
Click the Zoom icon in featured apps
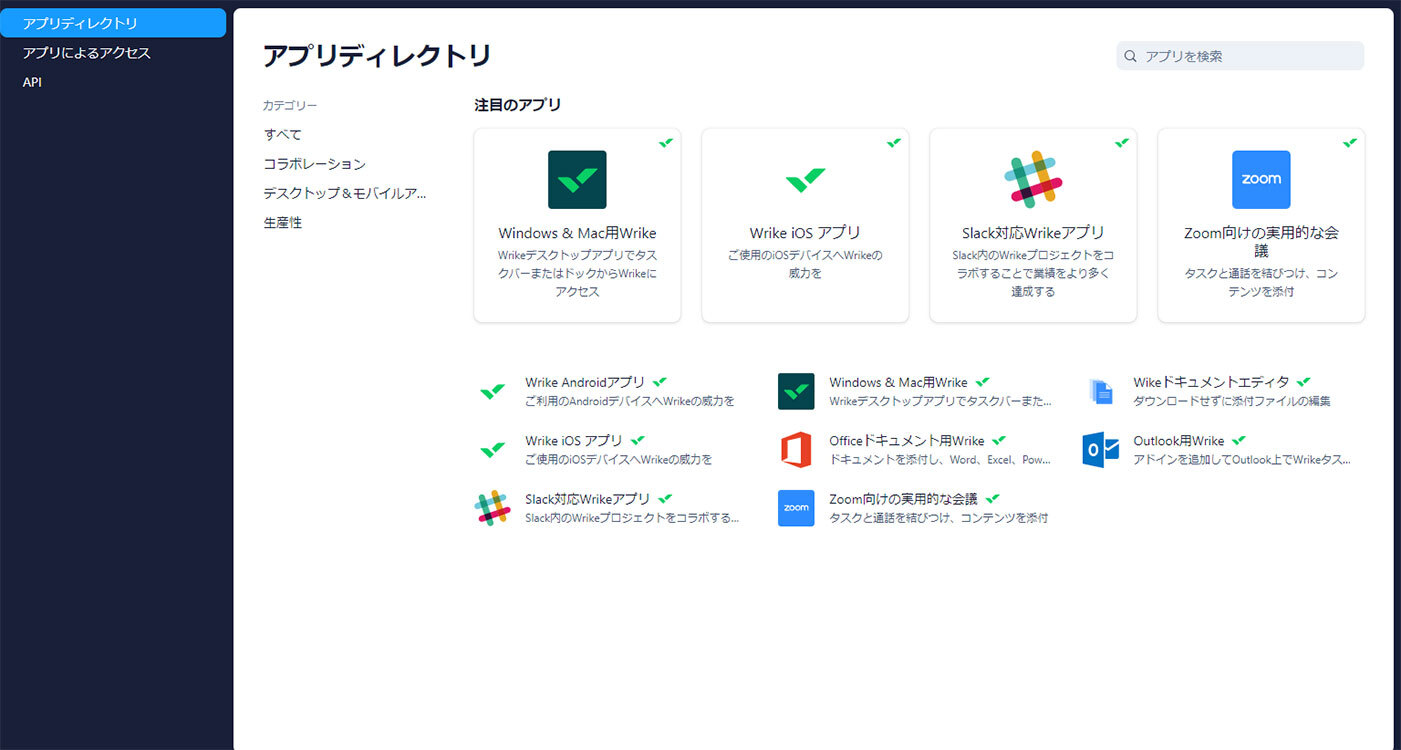pos(1261,180)
